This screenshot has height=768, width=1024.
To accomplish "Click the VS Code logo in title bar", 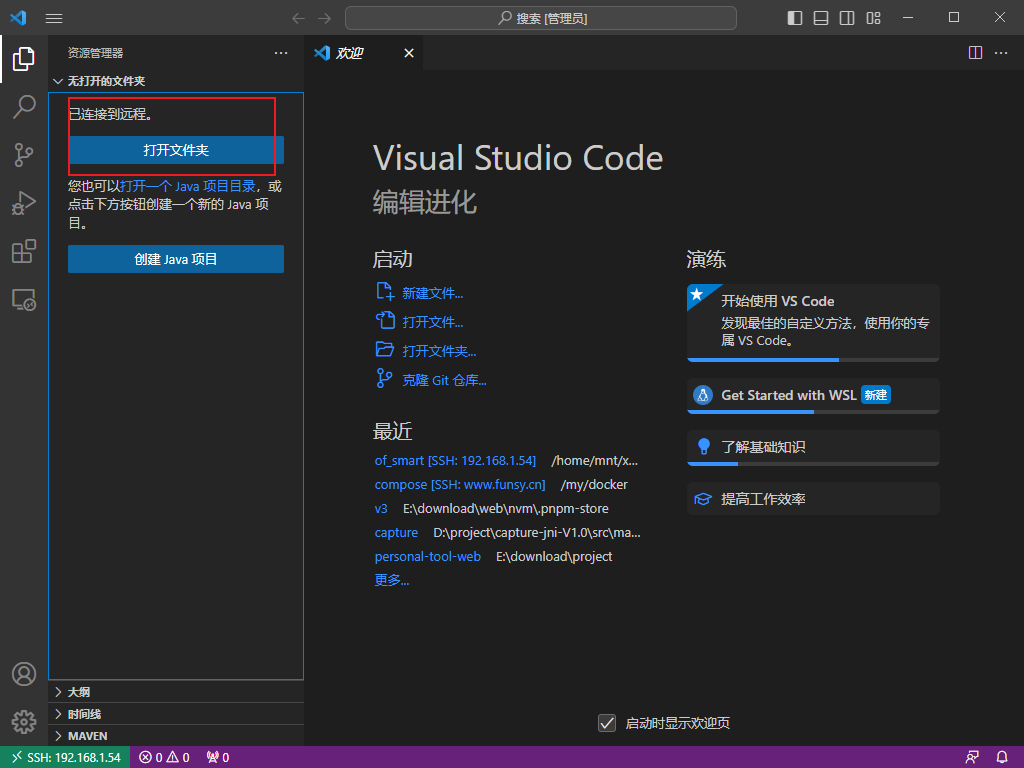I will [18, 18].
